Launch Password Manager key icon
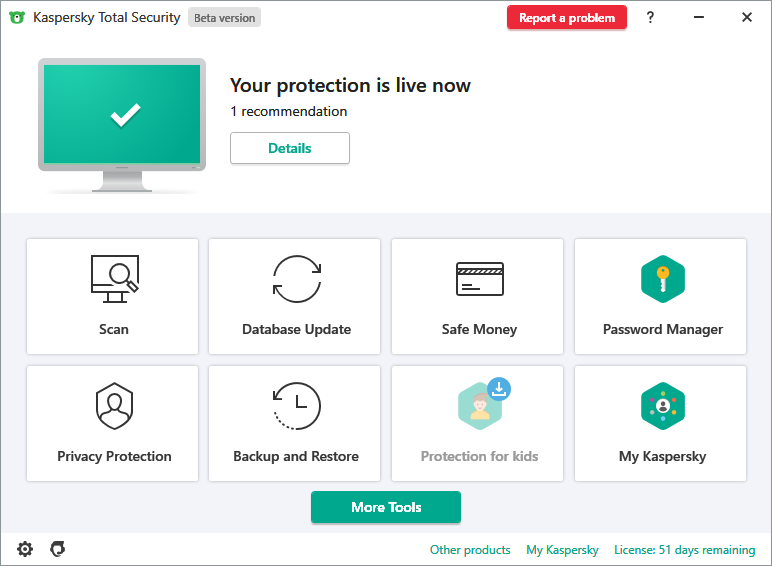 (x=662, y=279)
